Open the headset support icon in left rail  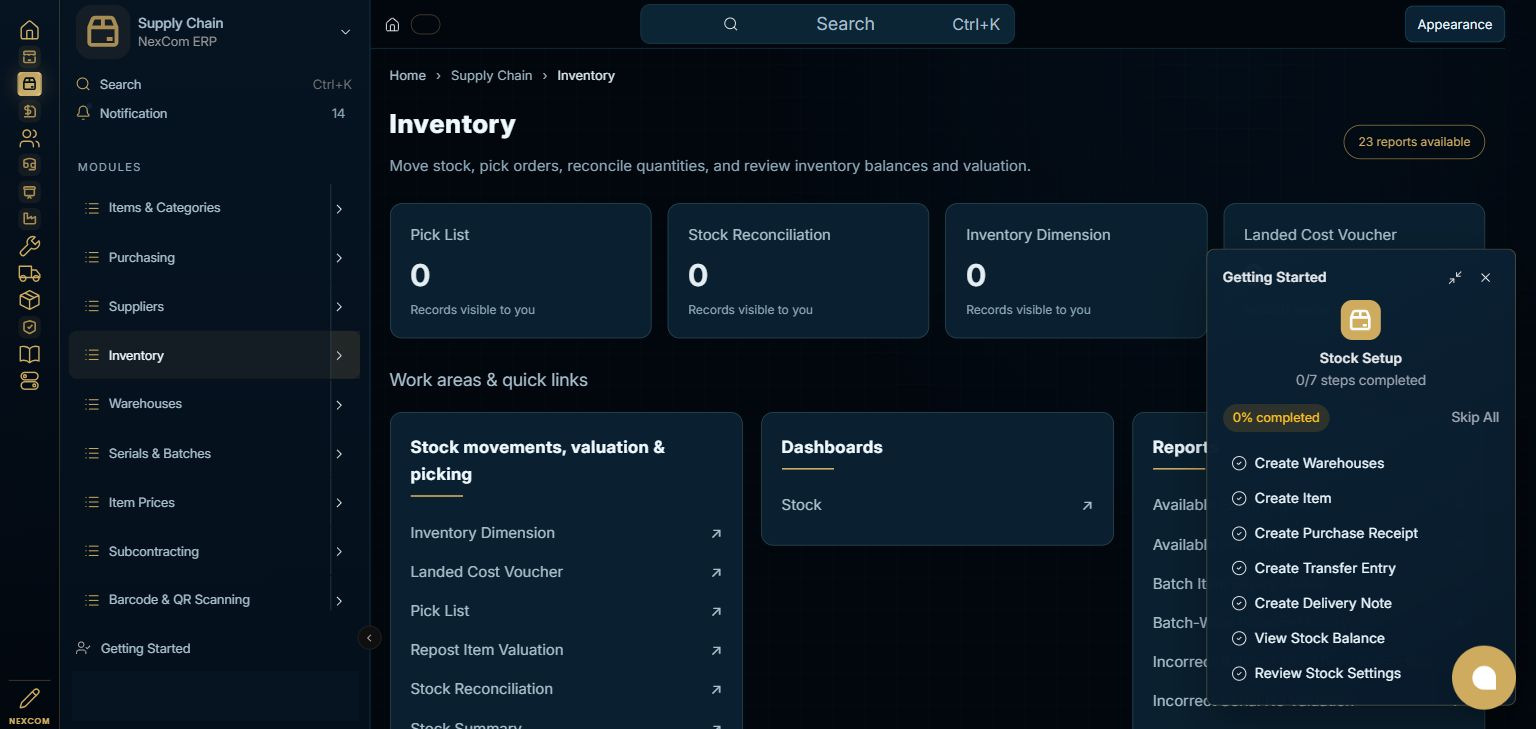[29, 165]
